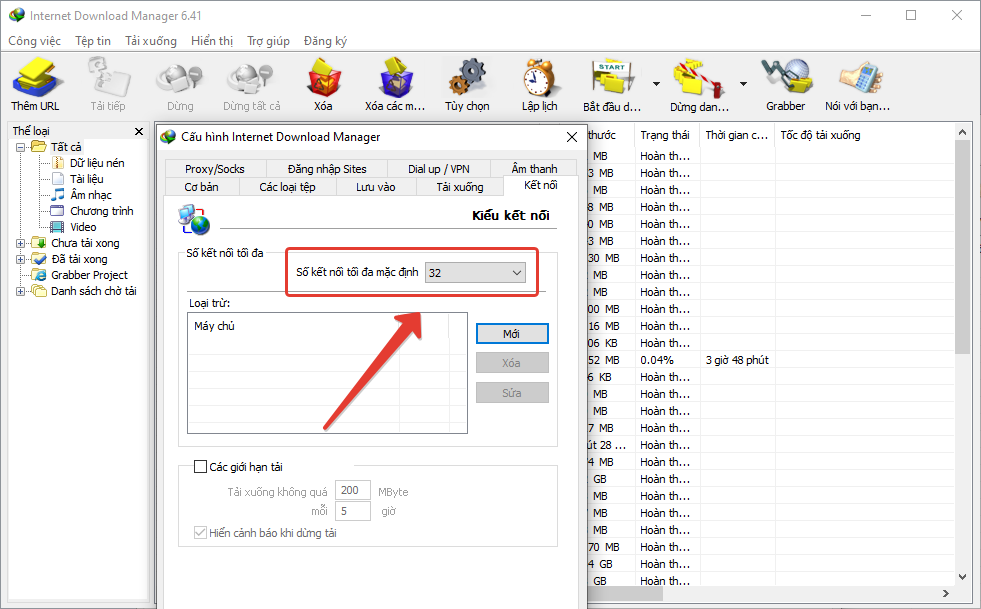Click the Mới button
The height and width of the screenshot is (609, 981).
(x=512, y=334)
